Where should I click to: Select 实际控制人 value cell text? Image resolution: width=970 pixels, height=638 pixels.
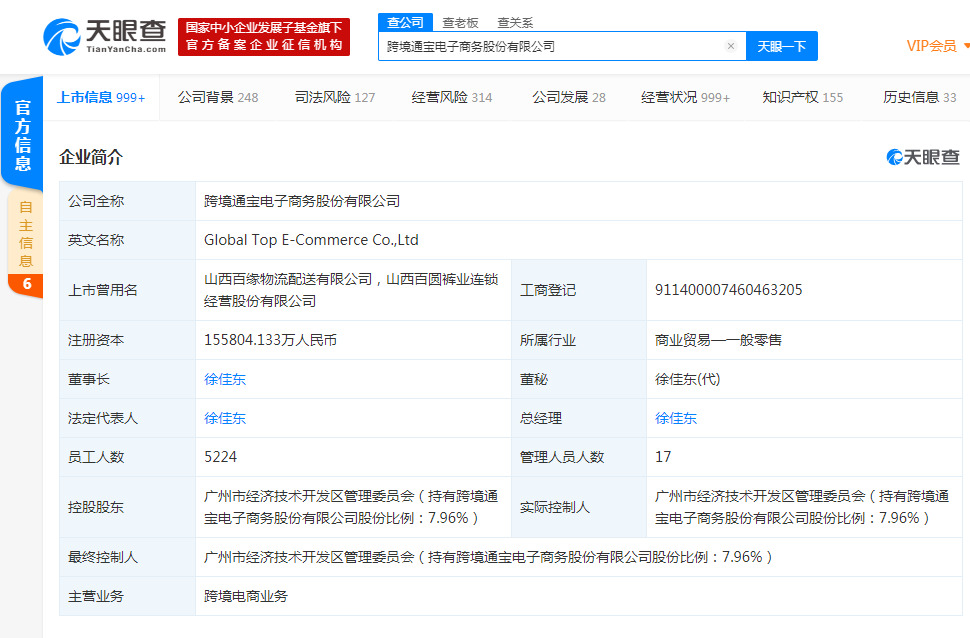coord(802,507)
